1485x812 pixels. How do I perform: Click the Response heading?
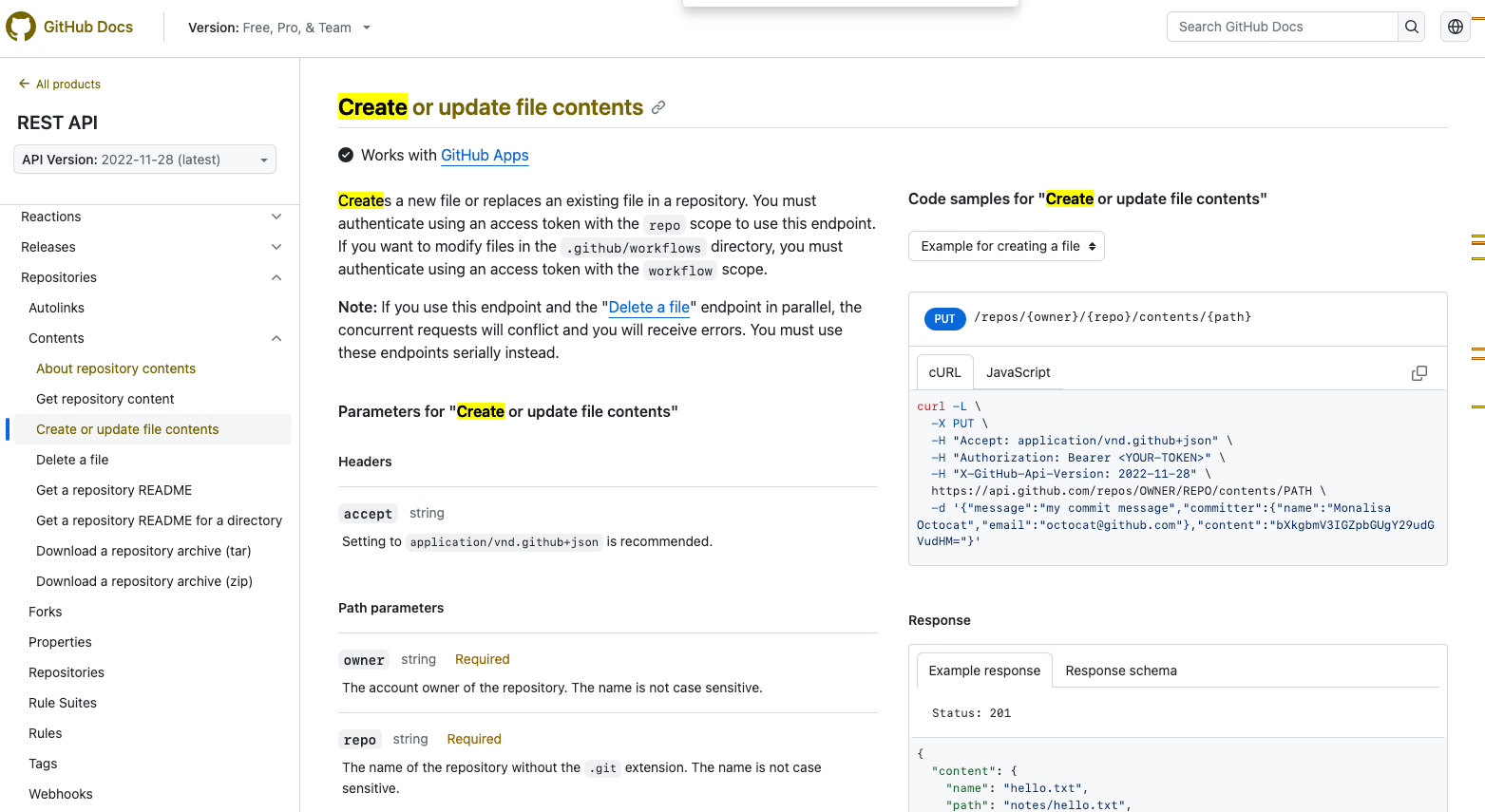(939, 620)
